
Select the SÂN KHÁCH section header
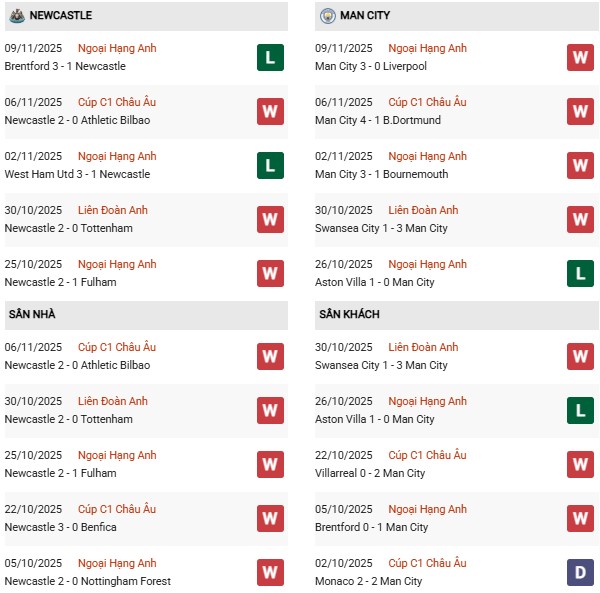point(349,314)
